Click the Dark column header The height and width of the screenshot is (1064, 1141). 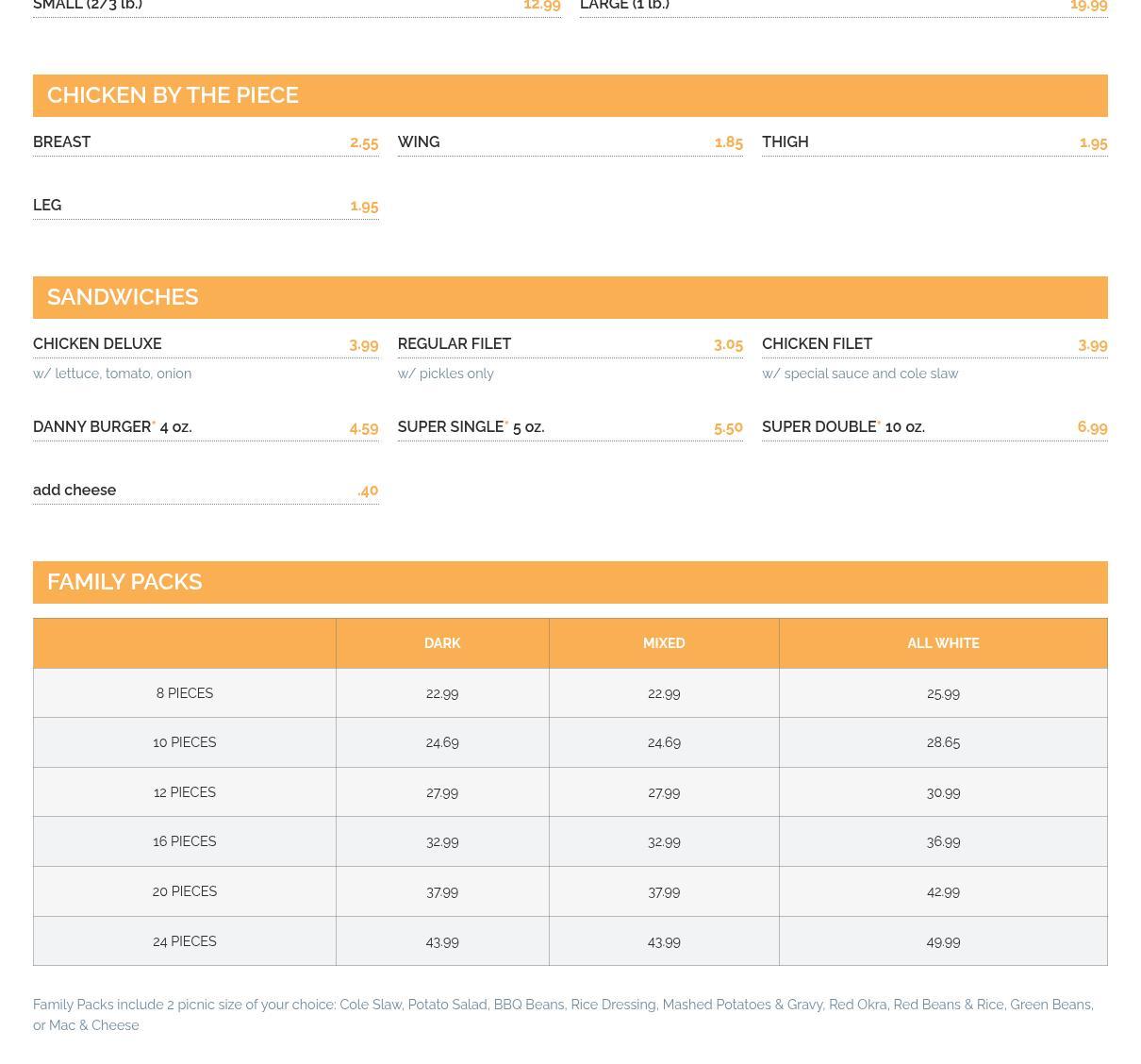coord(442,643)
